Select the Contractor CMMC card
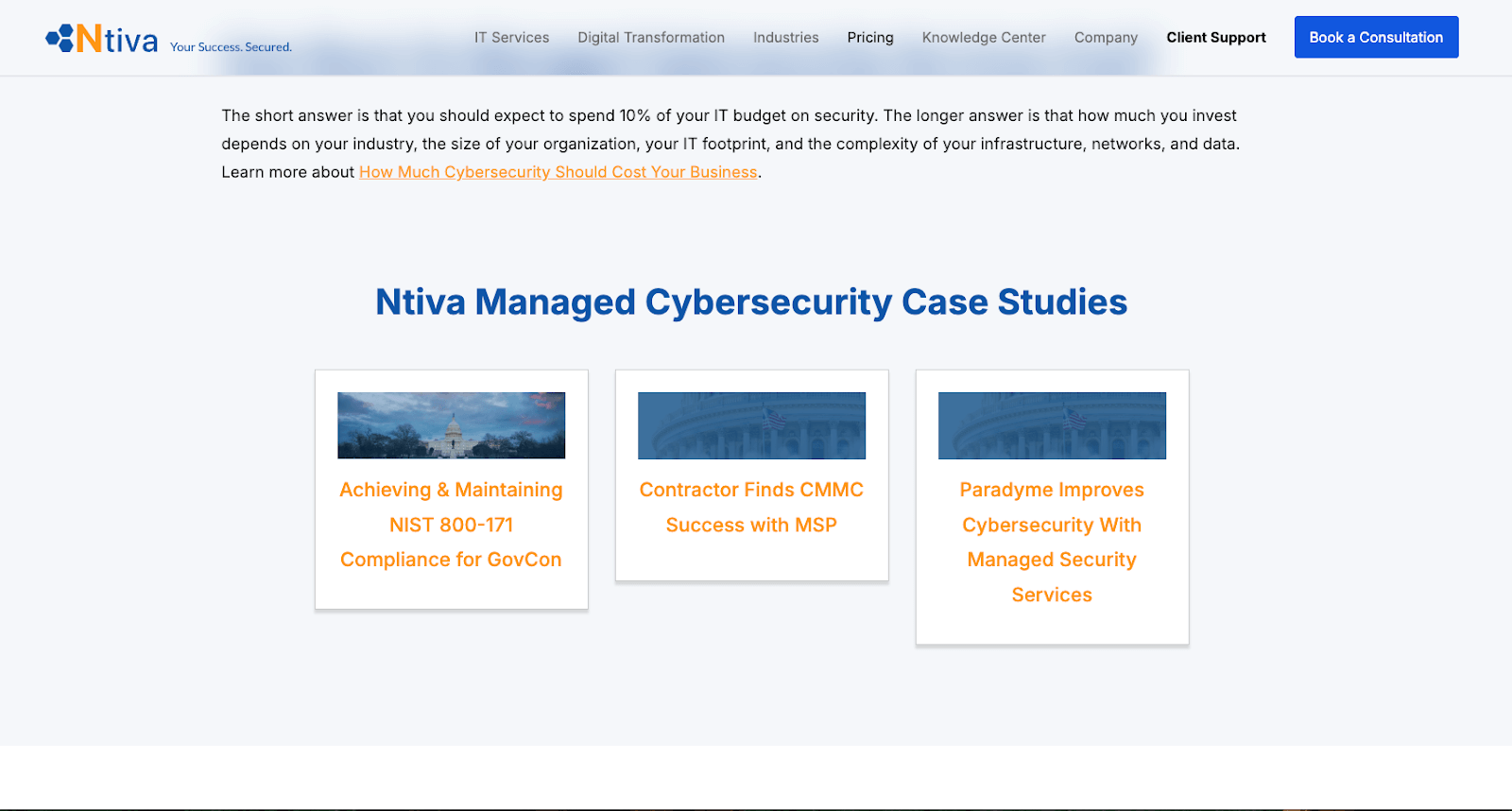Screen dimensions: 1512x811 (752, 475)
